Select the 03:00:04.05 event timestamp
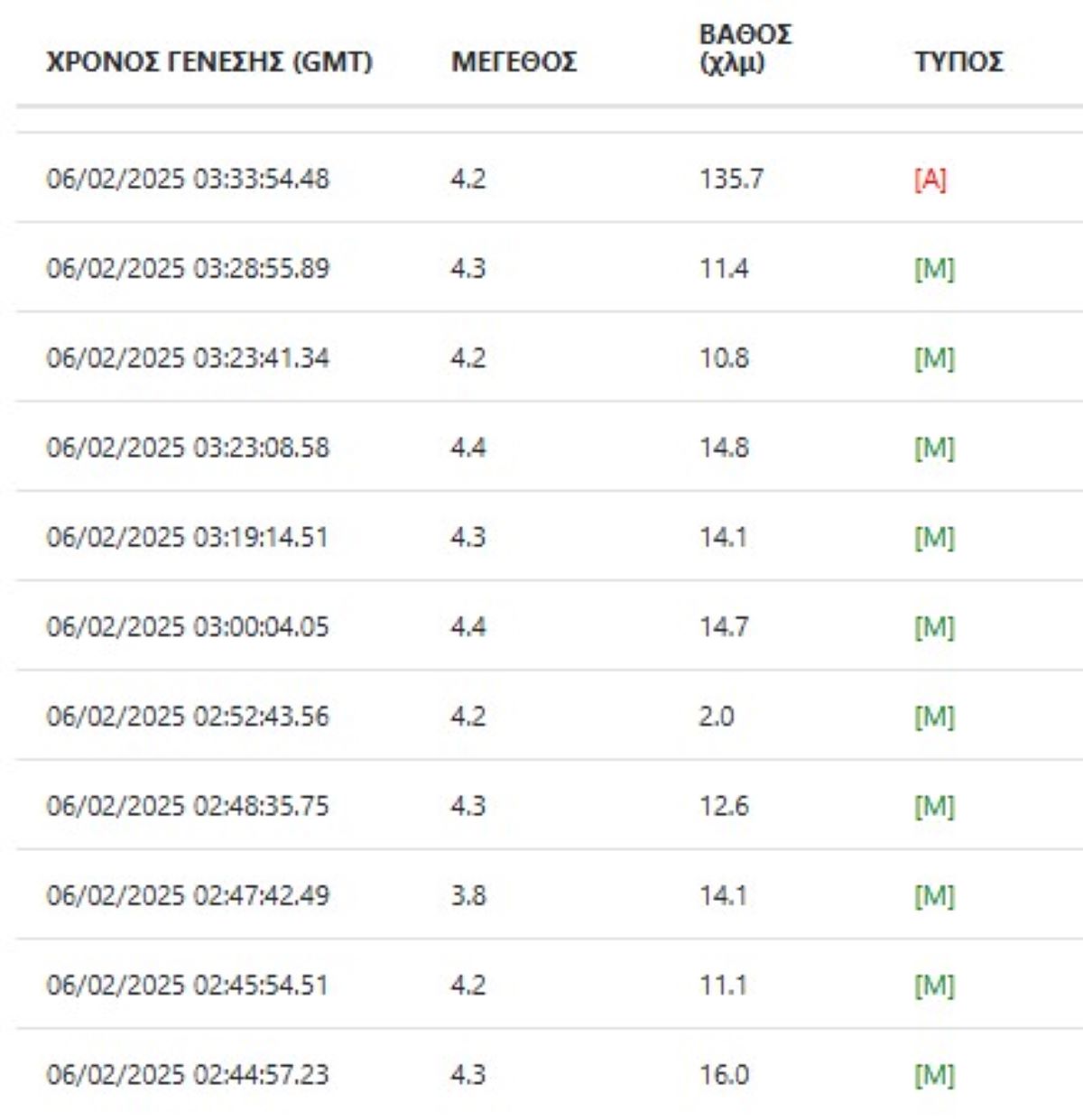 point(188,627)
